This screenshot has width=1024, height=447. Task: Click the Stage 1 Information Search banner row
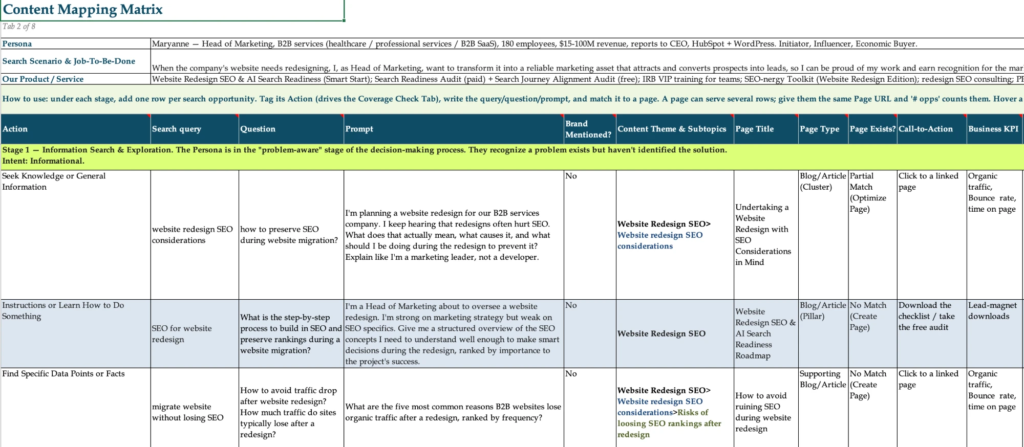pyautogui.click(x=512, y=156)
